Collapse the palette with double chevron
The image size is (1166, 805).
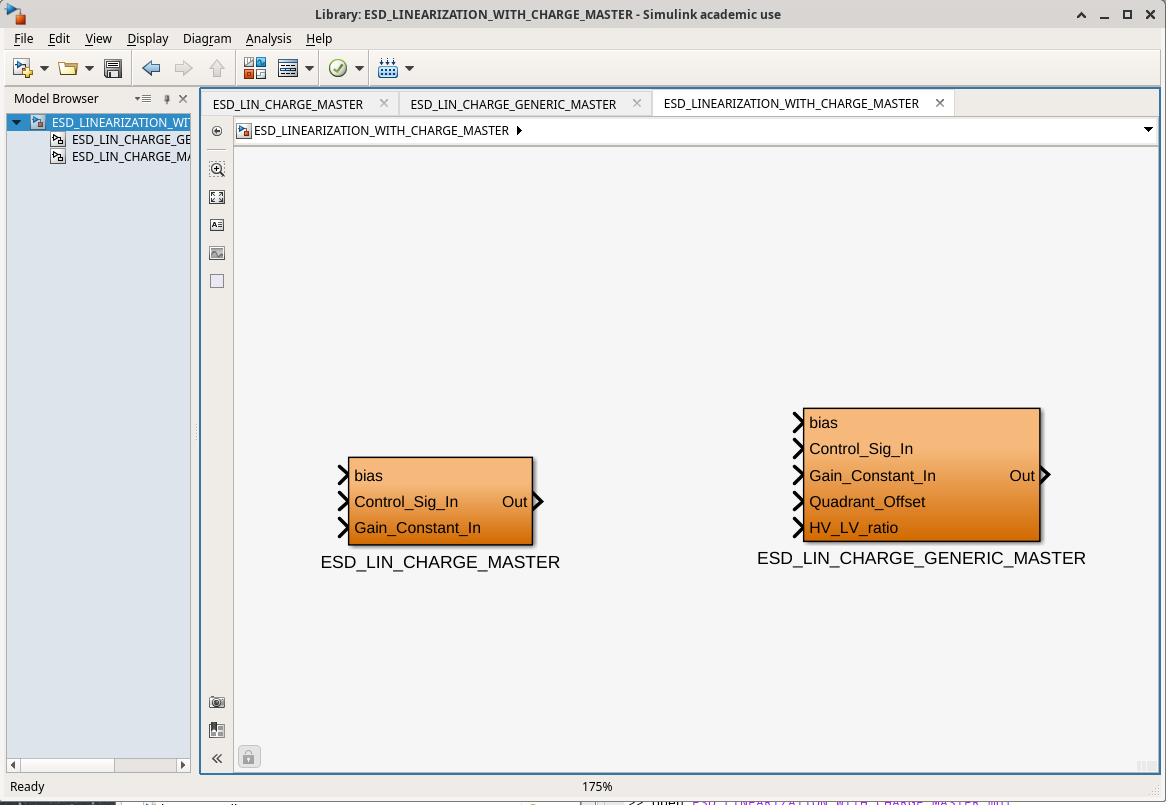pos(217,758)
